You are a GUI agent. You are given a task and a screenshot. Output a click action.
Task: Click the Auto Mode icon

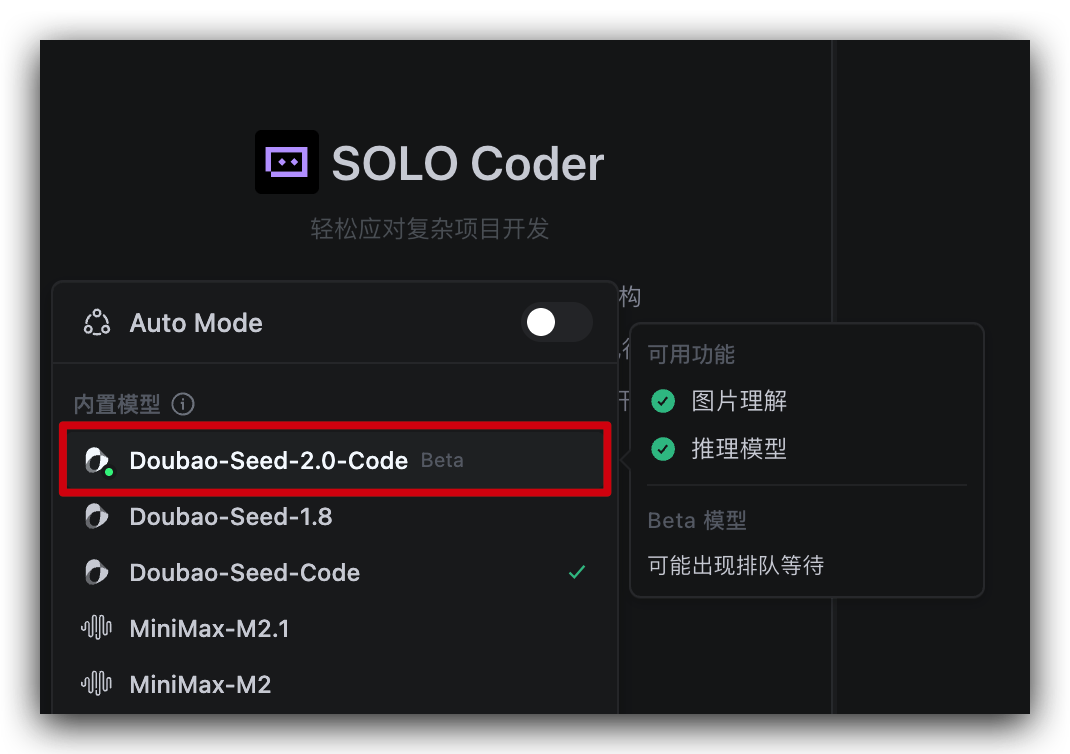pos(96,322)
